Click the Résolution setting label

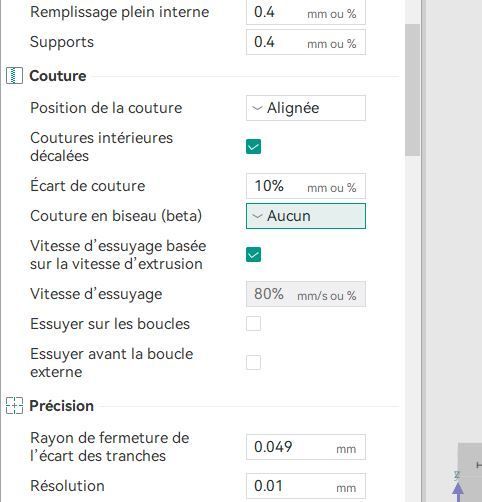coord(67,486)
